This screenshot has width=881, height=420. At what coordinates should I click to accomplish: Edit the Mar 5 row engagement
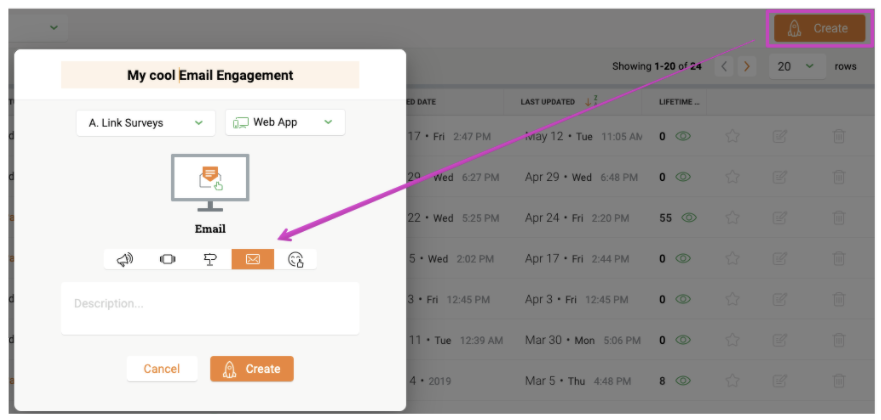point(779,381)
